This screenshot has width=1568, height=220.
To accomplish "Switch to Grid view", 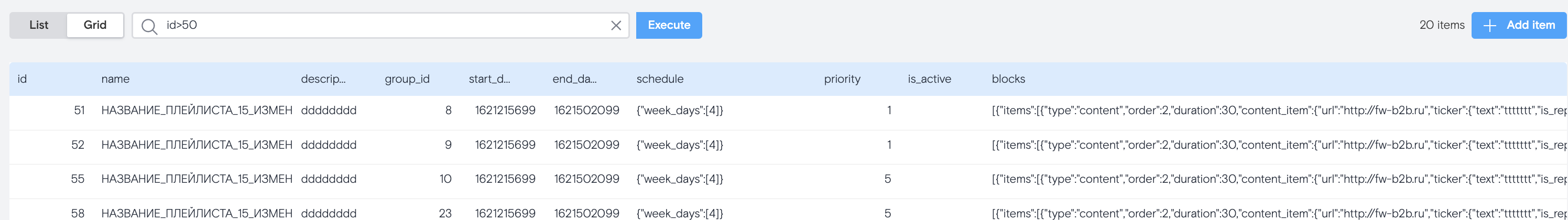I will point(95,25).
